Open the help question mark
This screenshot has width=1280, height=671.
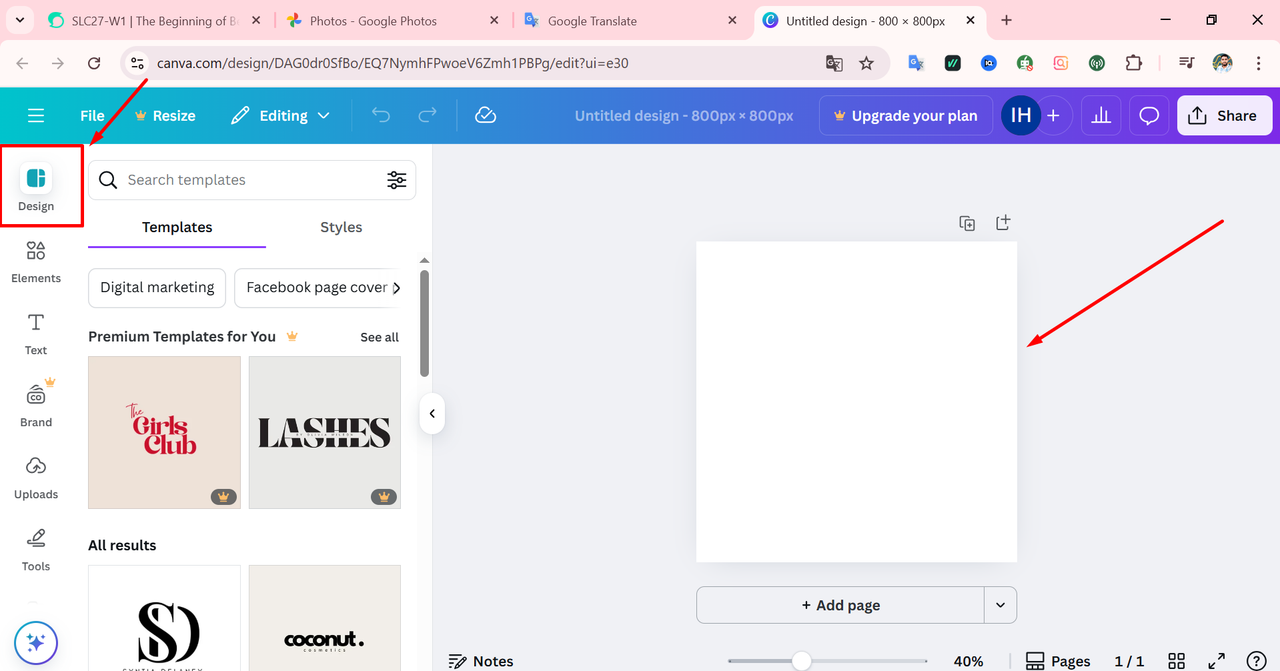point(1256,661)
